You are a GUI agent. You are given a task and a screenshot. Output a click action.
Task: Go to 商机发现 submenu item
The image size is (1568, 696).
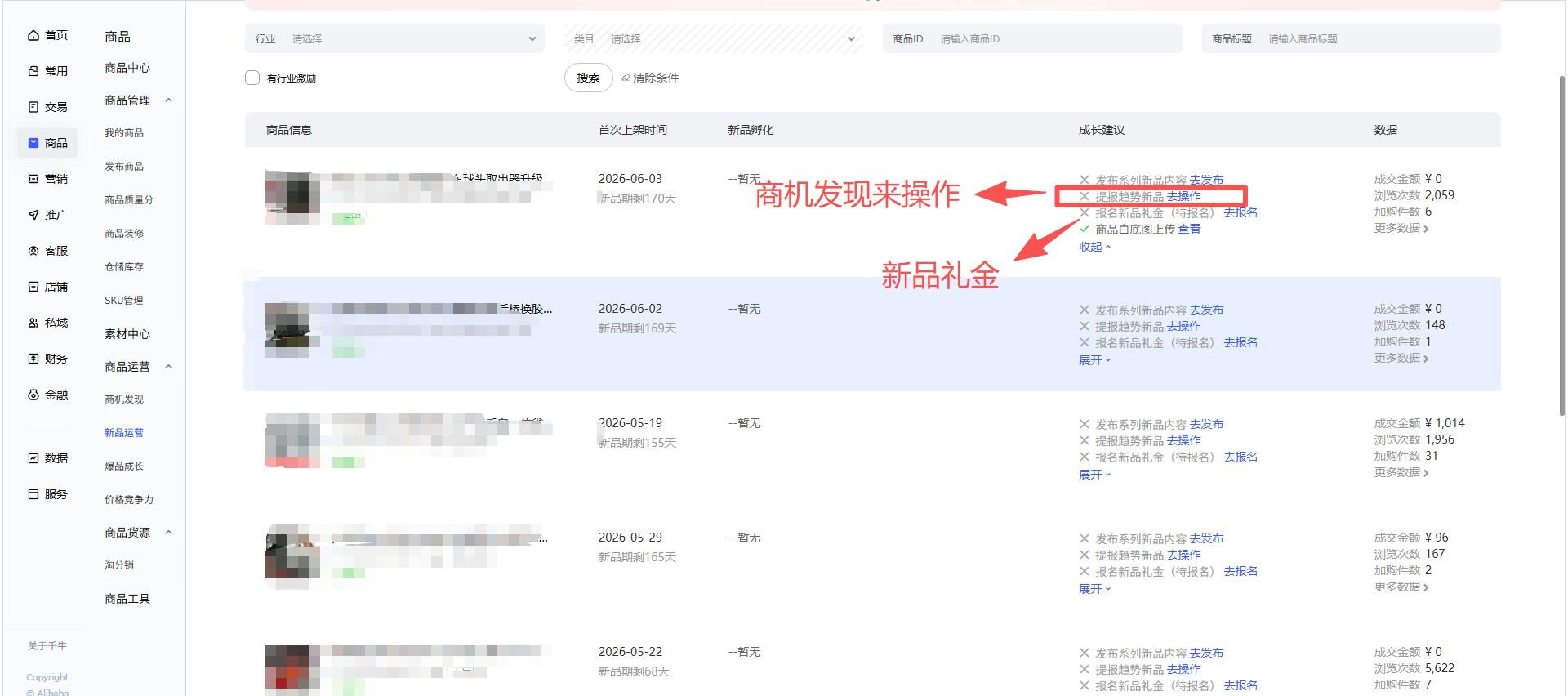click(x=124, y=399)
